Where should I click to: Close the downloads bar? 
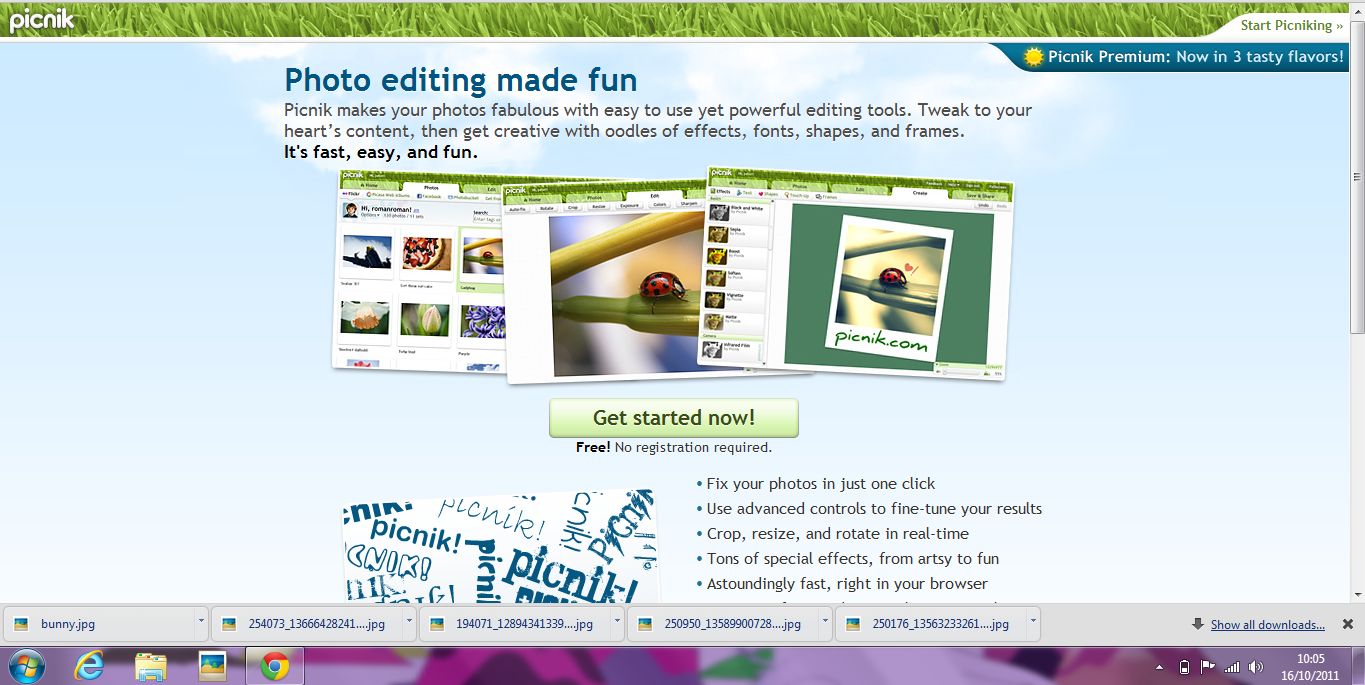pos(1347,624)
